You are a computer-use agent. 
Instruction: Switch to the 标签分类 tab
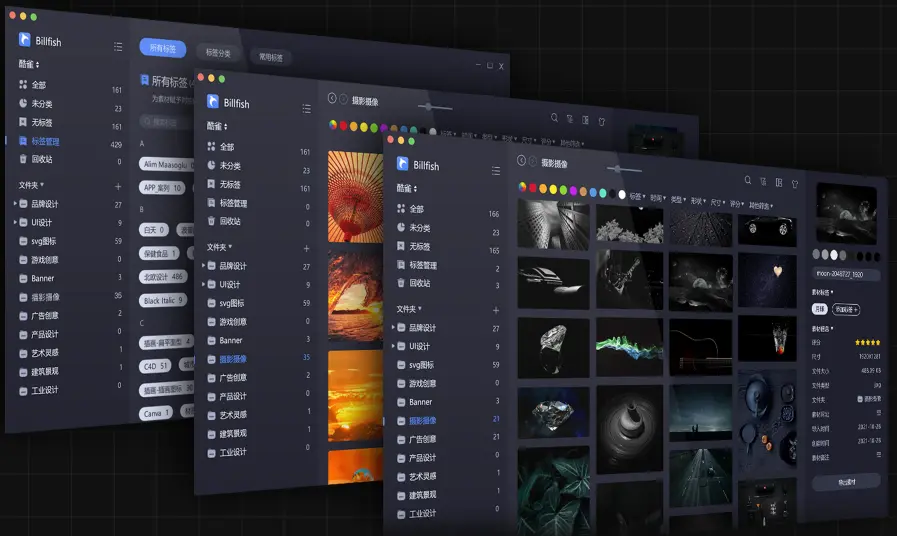[217, 52]
